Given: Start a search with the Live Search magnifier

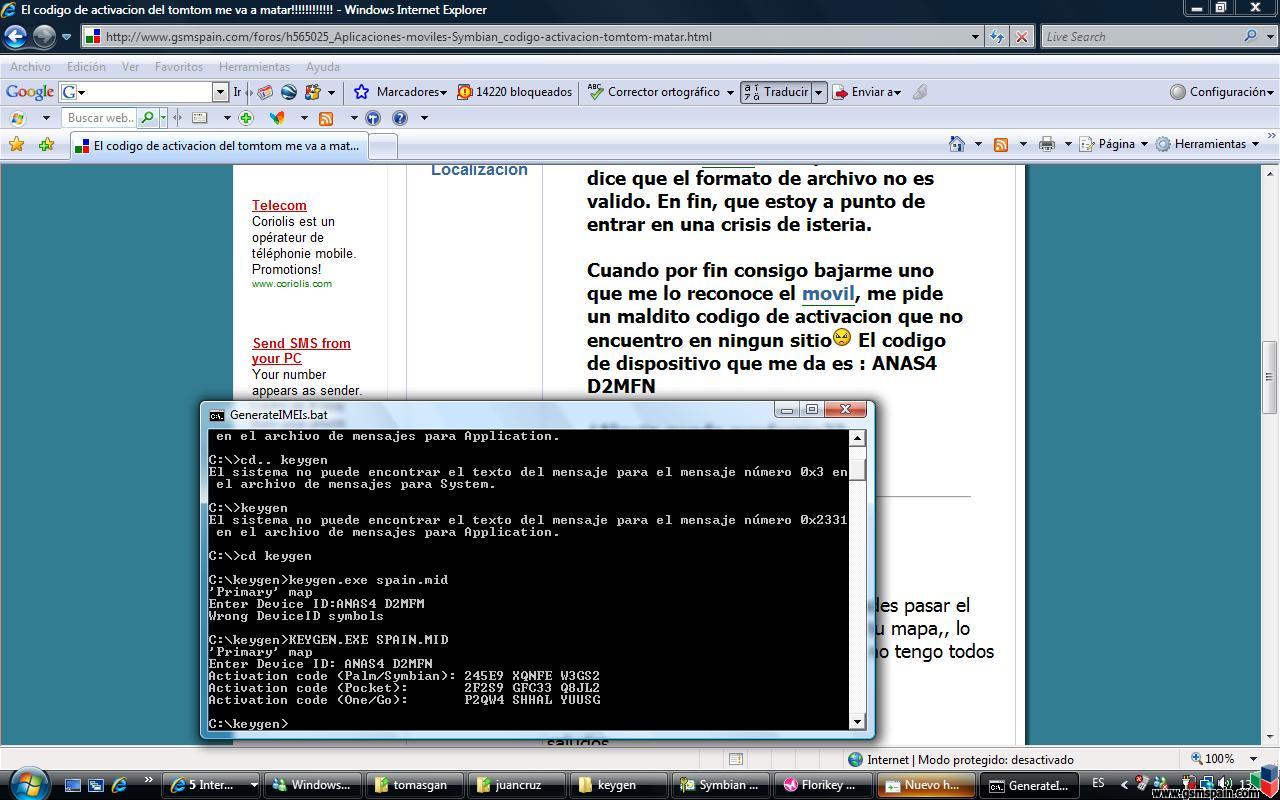Looking at the screenshot, I should click(x=1251, y=36).
